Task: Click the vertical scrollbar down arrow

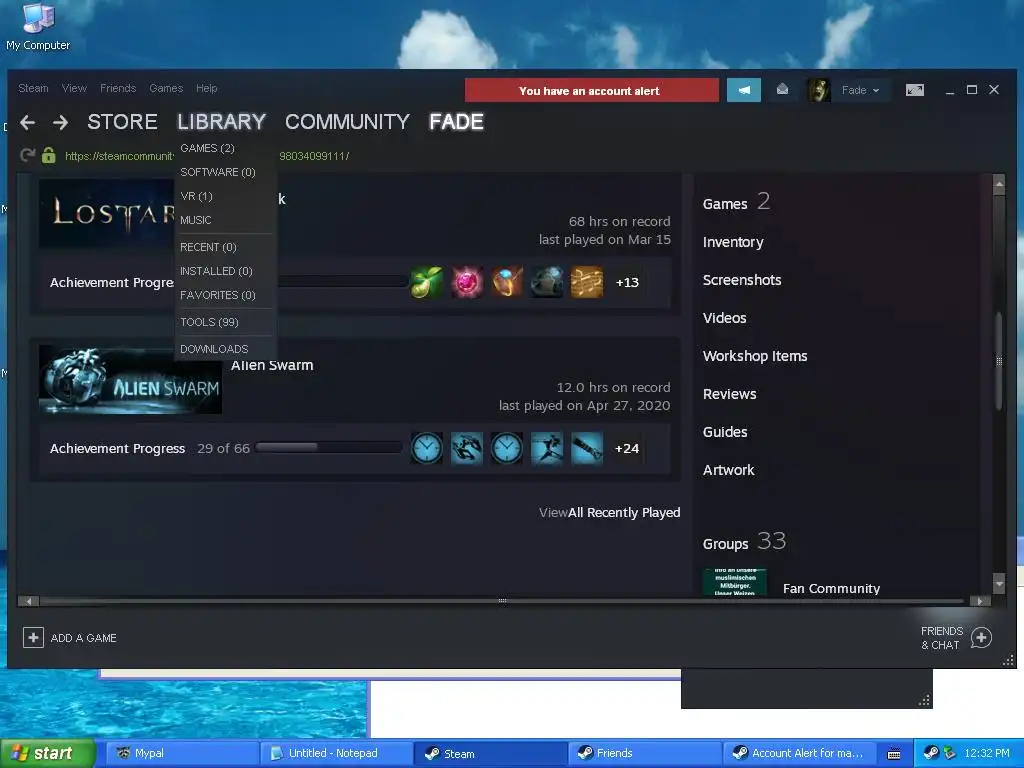Action: click(x=999, y=582)
